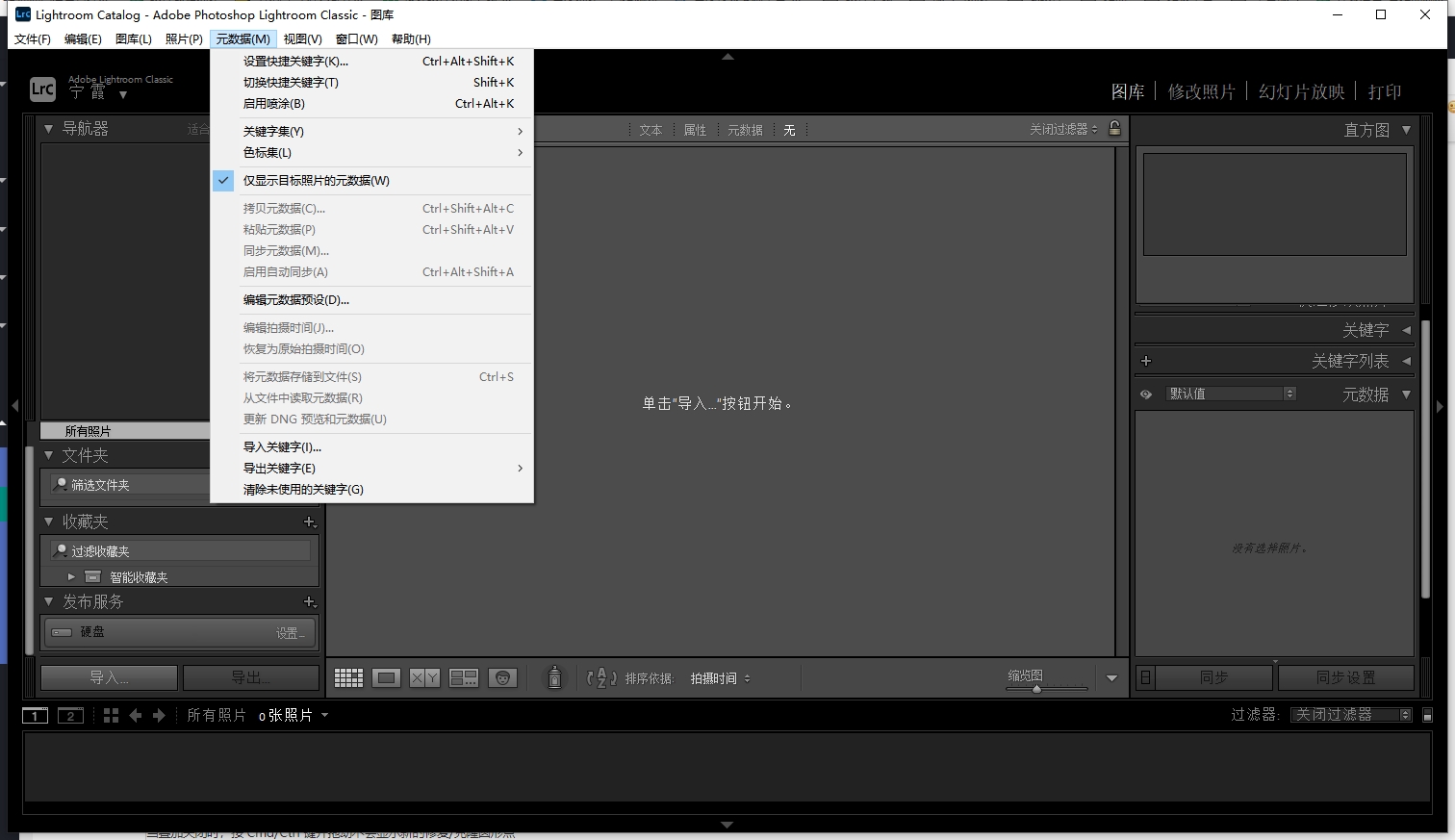Image resolution: width=1455 pixels, height=840 pixels.
Task: Click search icon in 过滤收藏夹 field
Action: coord(61,550)
